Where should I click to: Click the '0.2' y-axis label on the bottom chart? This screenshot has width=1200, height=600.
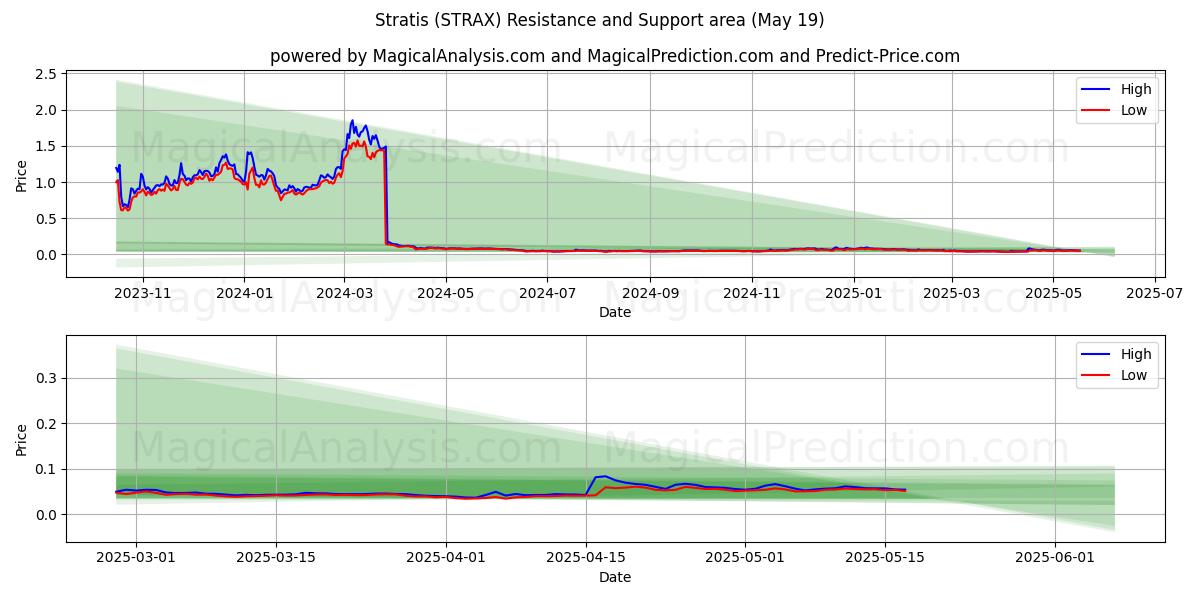point(44,424)
